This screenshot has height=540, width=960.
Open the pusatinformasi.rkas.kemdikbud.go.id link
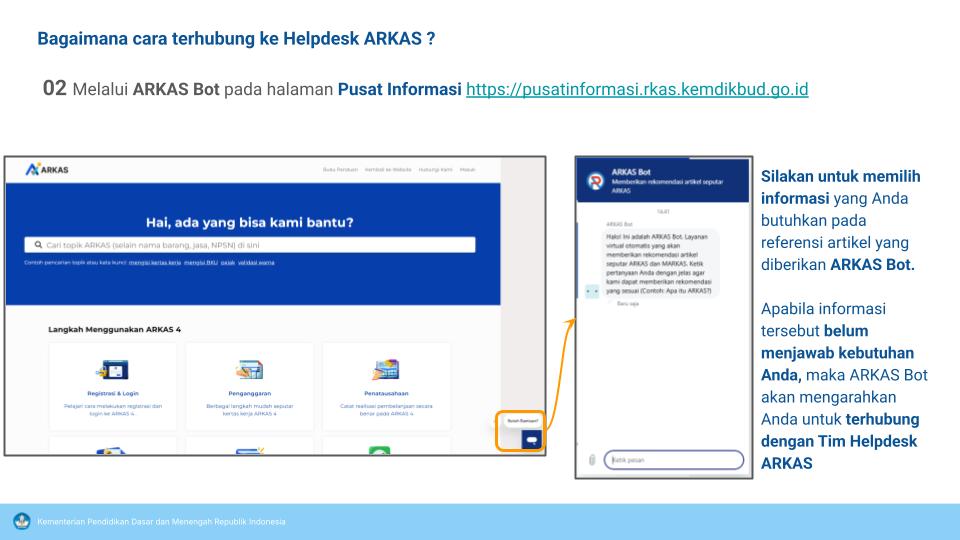[x=637, y=89]
